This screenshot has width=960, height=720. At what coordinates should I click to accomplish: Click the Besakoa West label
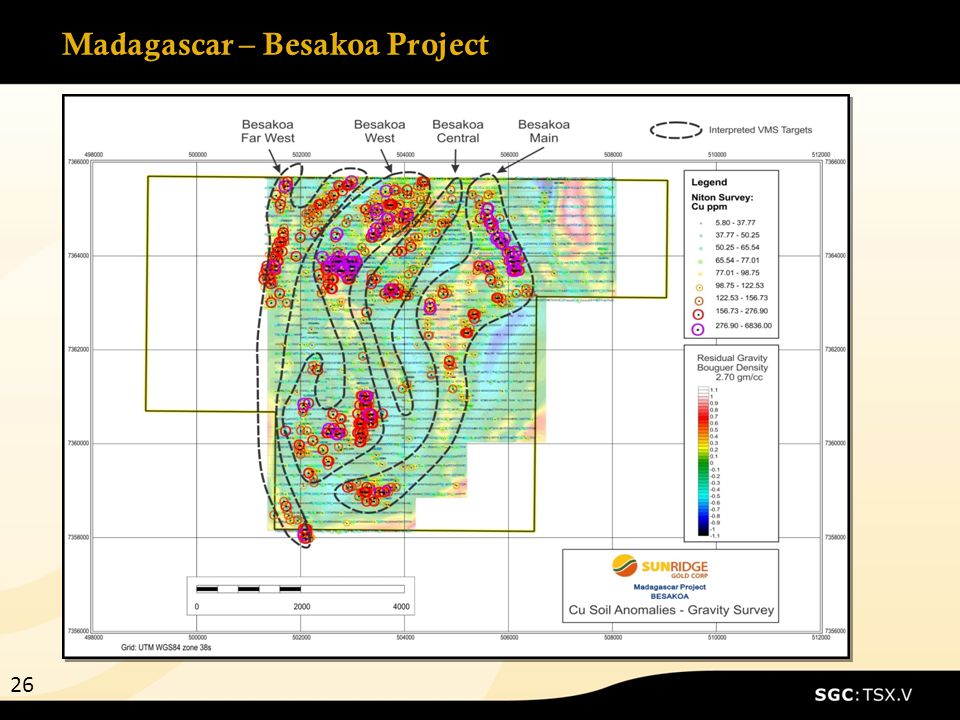380,131
